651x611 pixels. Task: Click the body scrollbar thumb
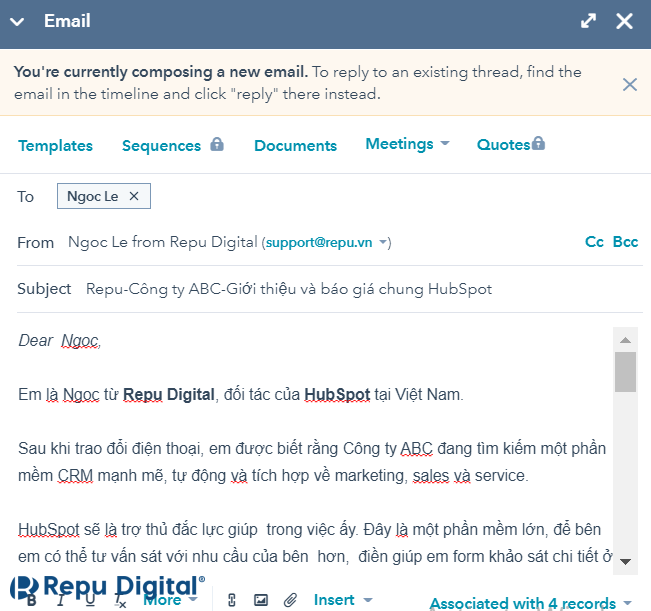[x=625, y=372]
